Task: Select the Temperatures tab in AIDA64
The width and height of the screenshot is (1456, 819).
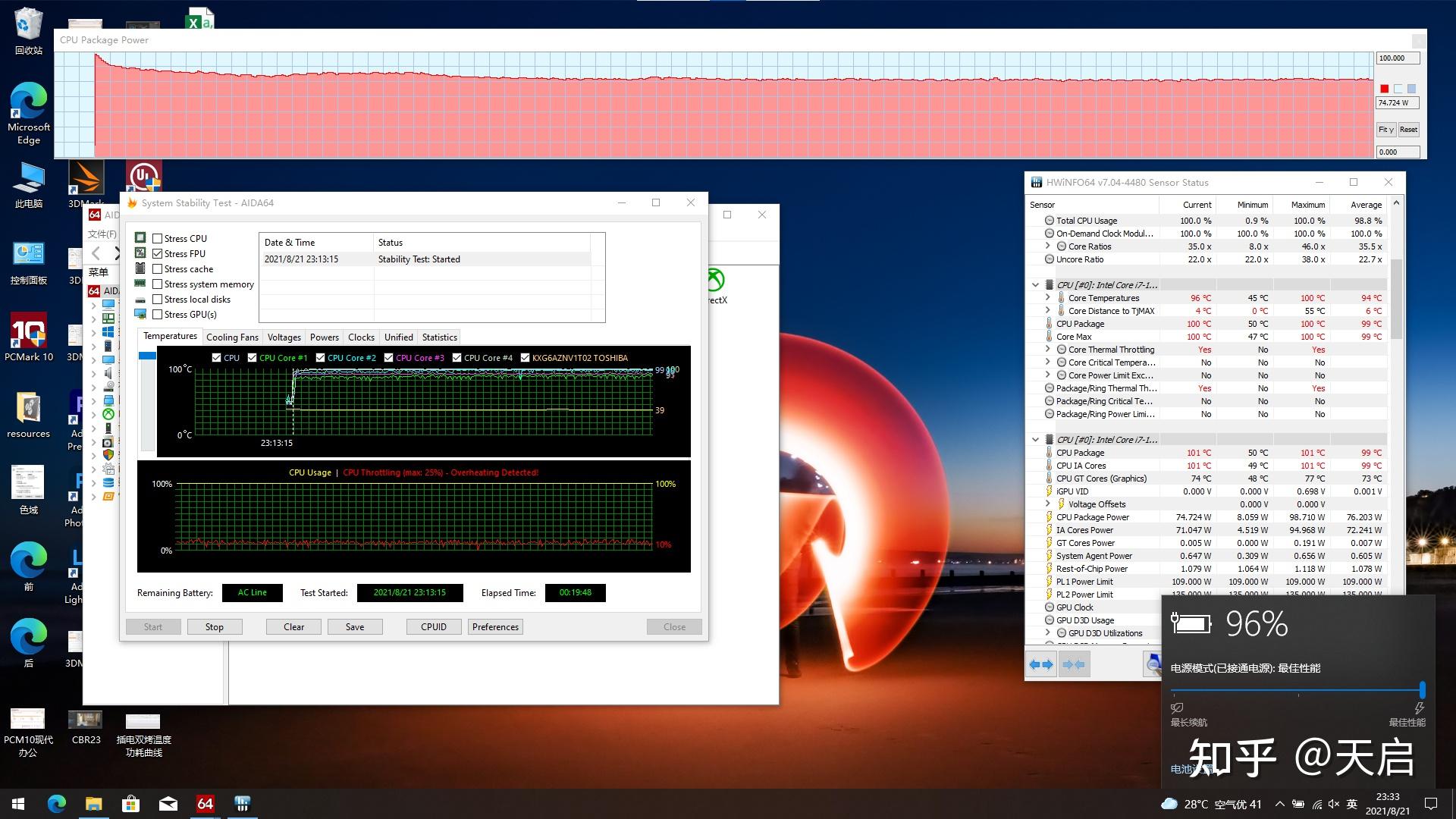Action: coord(169,337)
